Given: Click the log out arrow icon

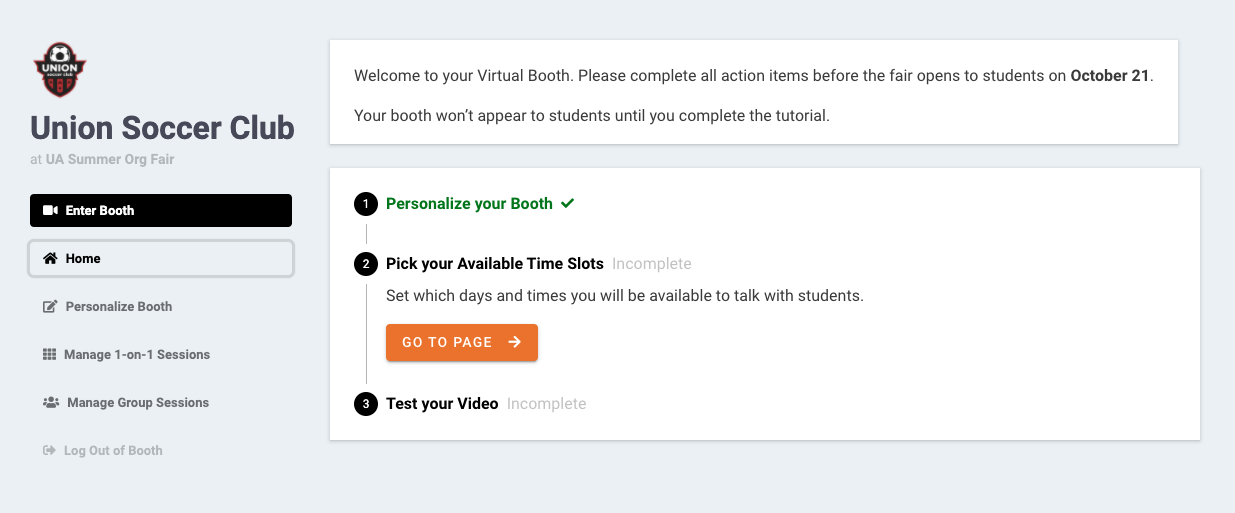Looking at the screenshot, I should pos(49,450).
